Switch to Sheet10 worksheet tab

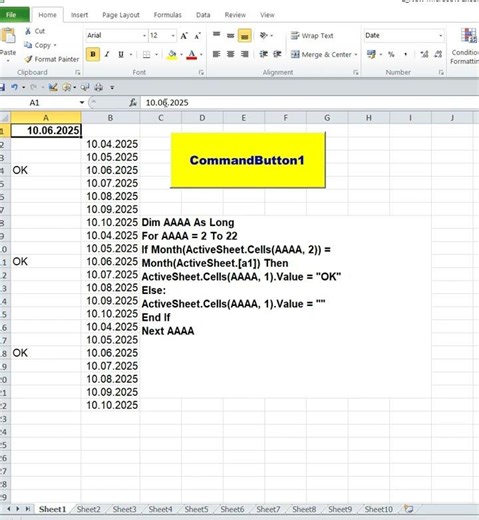378,509
